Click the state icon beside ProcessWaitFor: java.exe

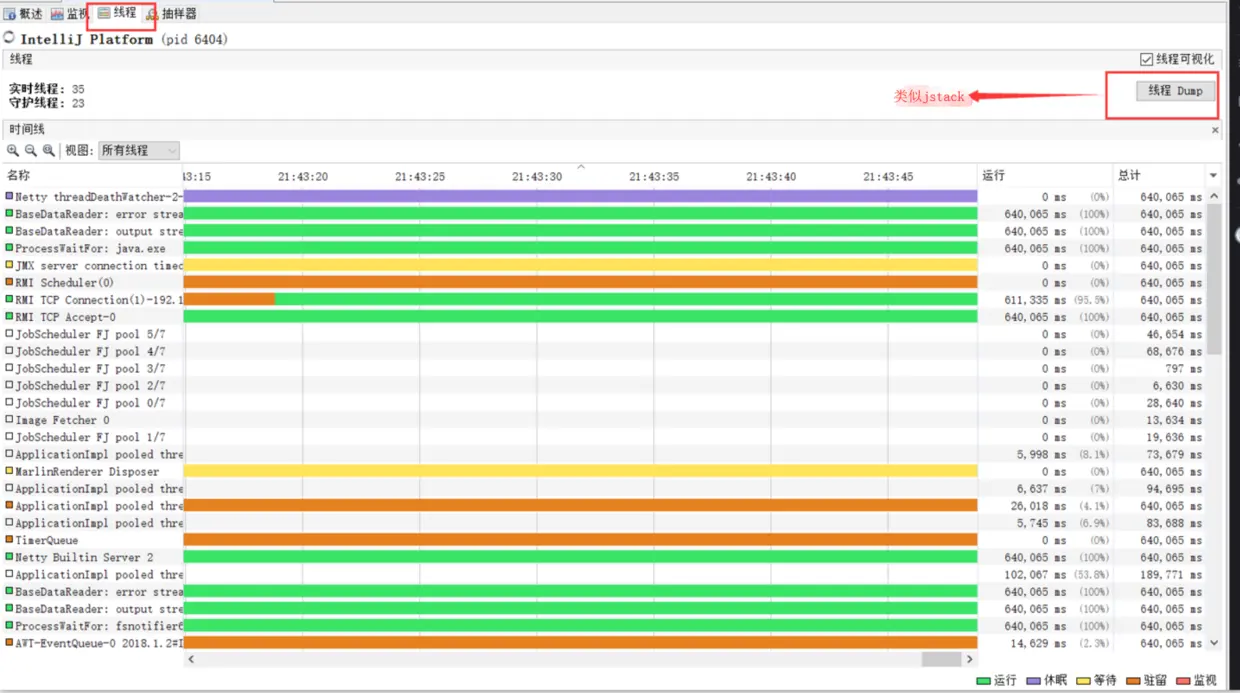point(10,248)
